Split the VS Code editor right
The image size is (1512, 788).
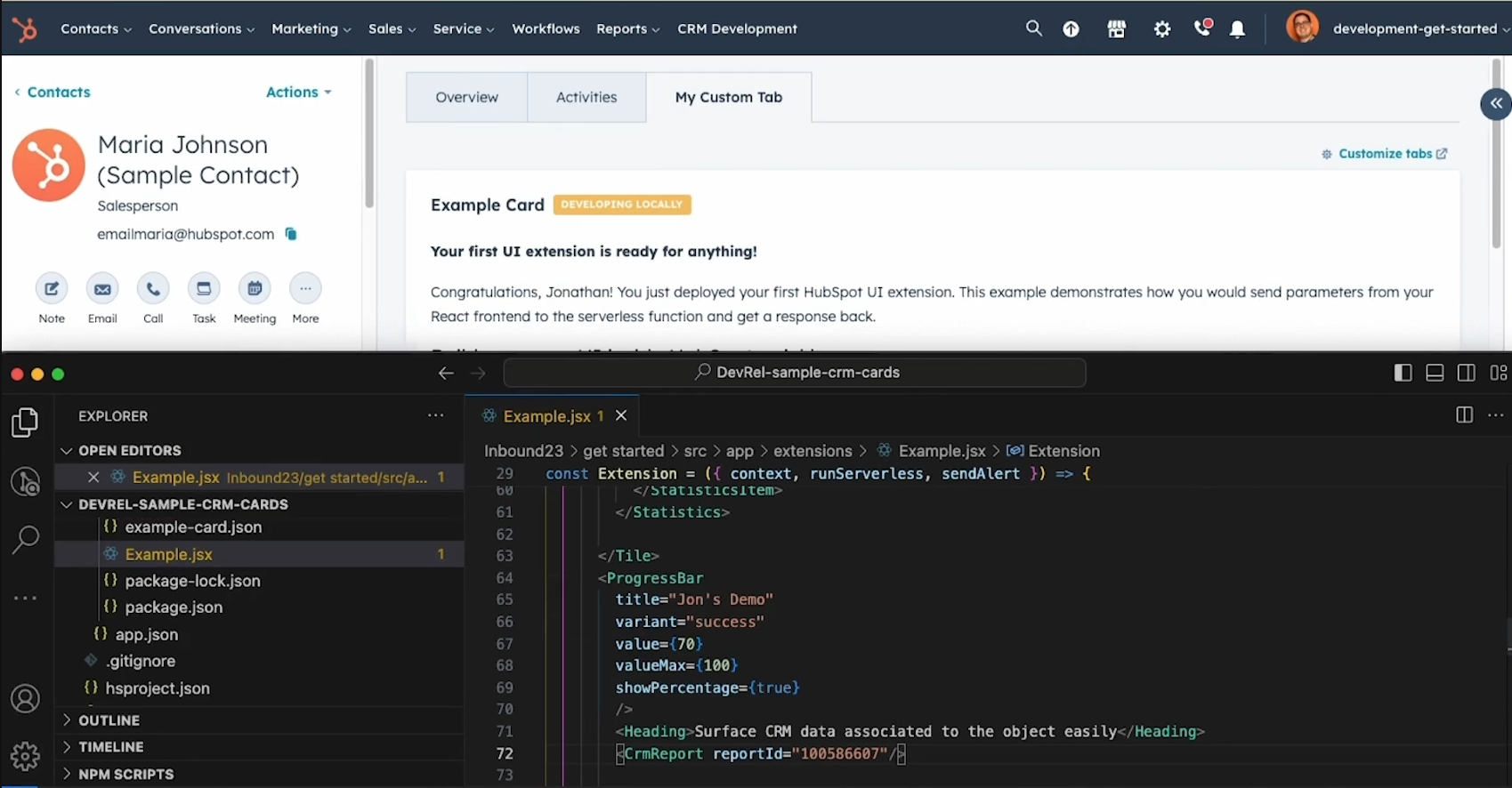pos(1464,415)
